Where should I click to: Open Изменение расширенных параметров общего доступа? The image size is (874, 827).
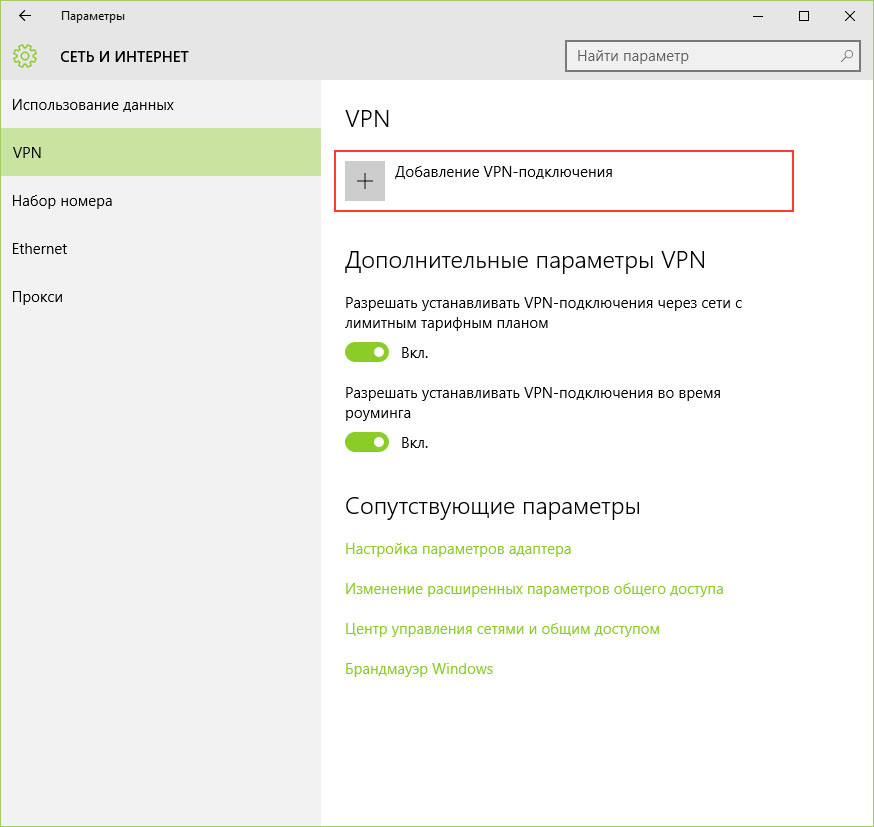click(534, 589)
